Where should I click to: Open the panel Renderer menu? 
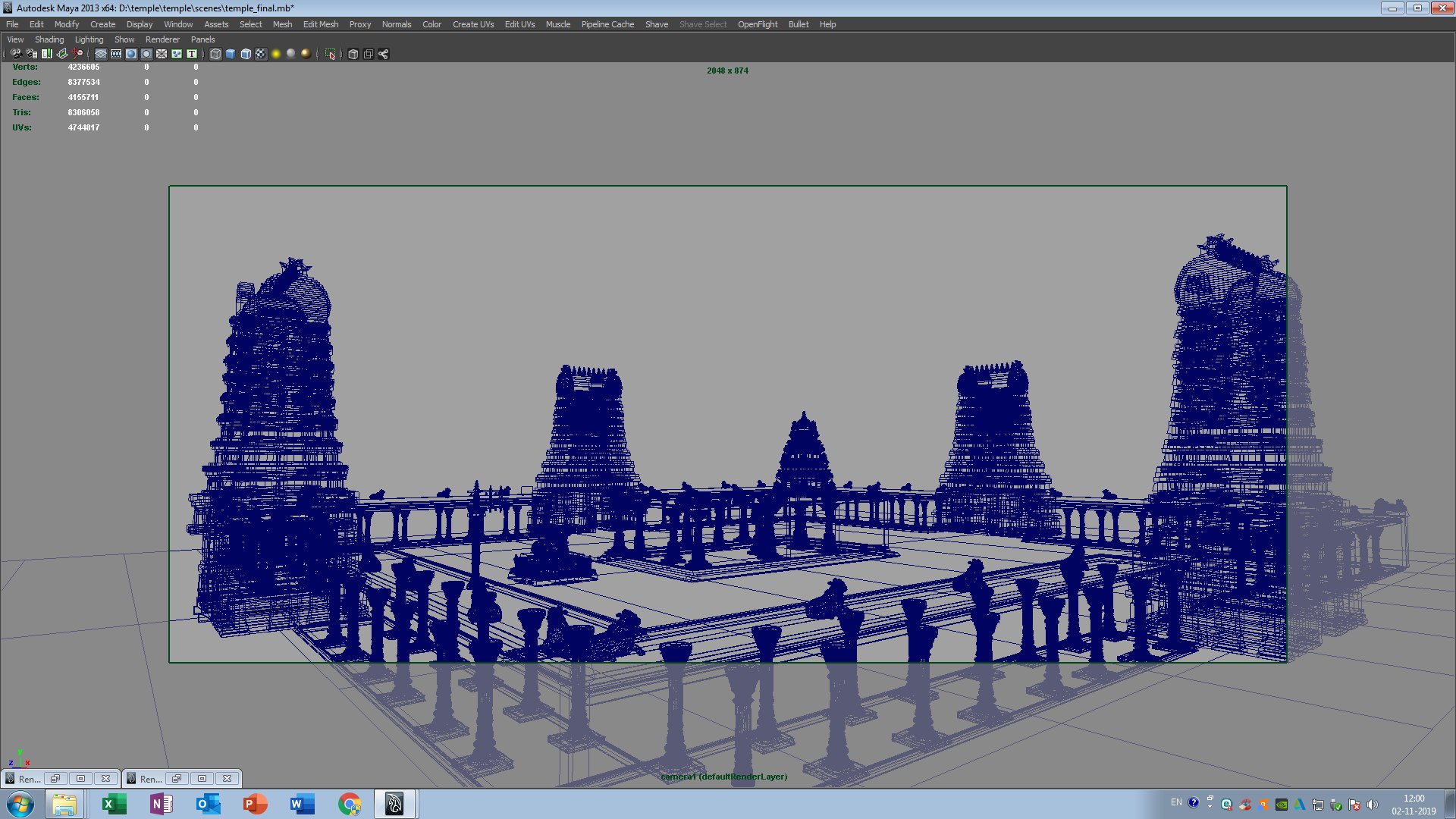162,39
